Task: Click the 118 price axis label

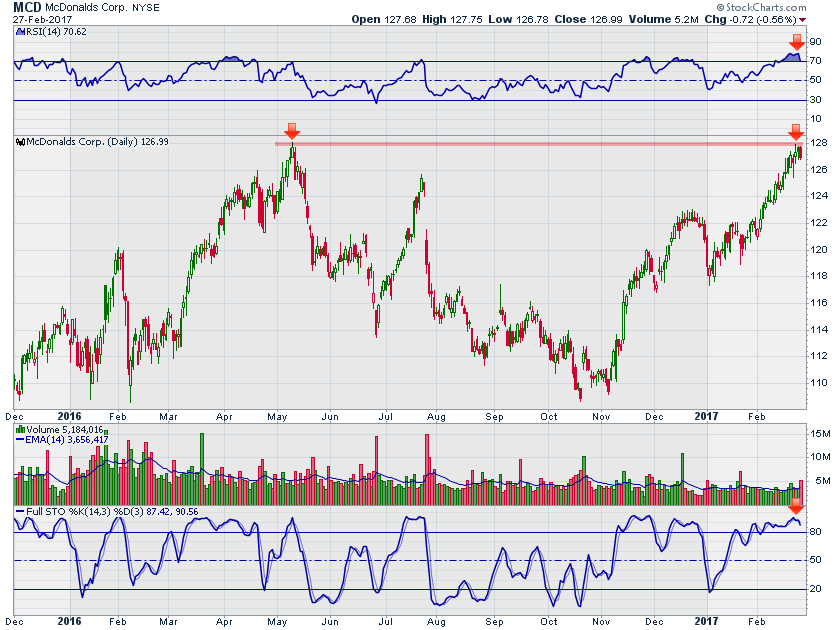Action: pos(819,276)
